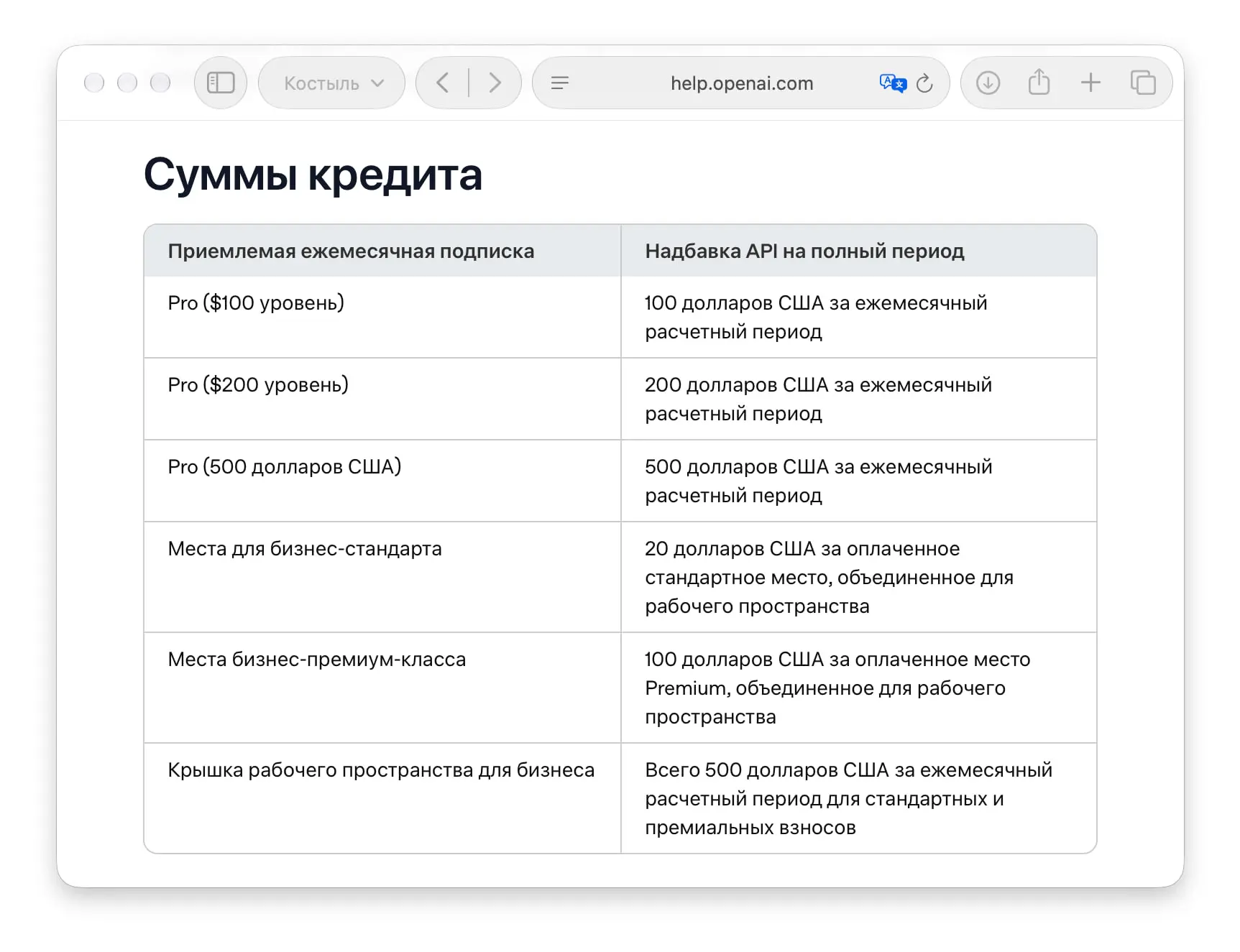Click the Всего 500 долларов США cell
Viewport: 1240px width, 952px height.
[x=859, y=798]
